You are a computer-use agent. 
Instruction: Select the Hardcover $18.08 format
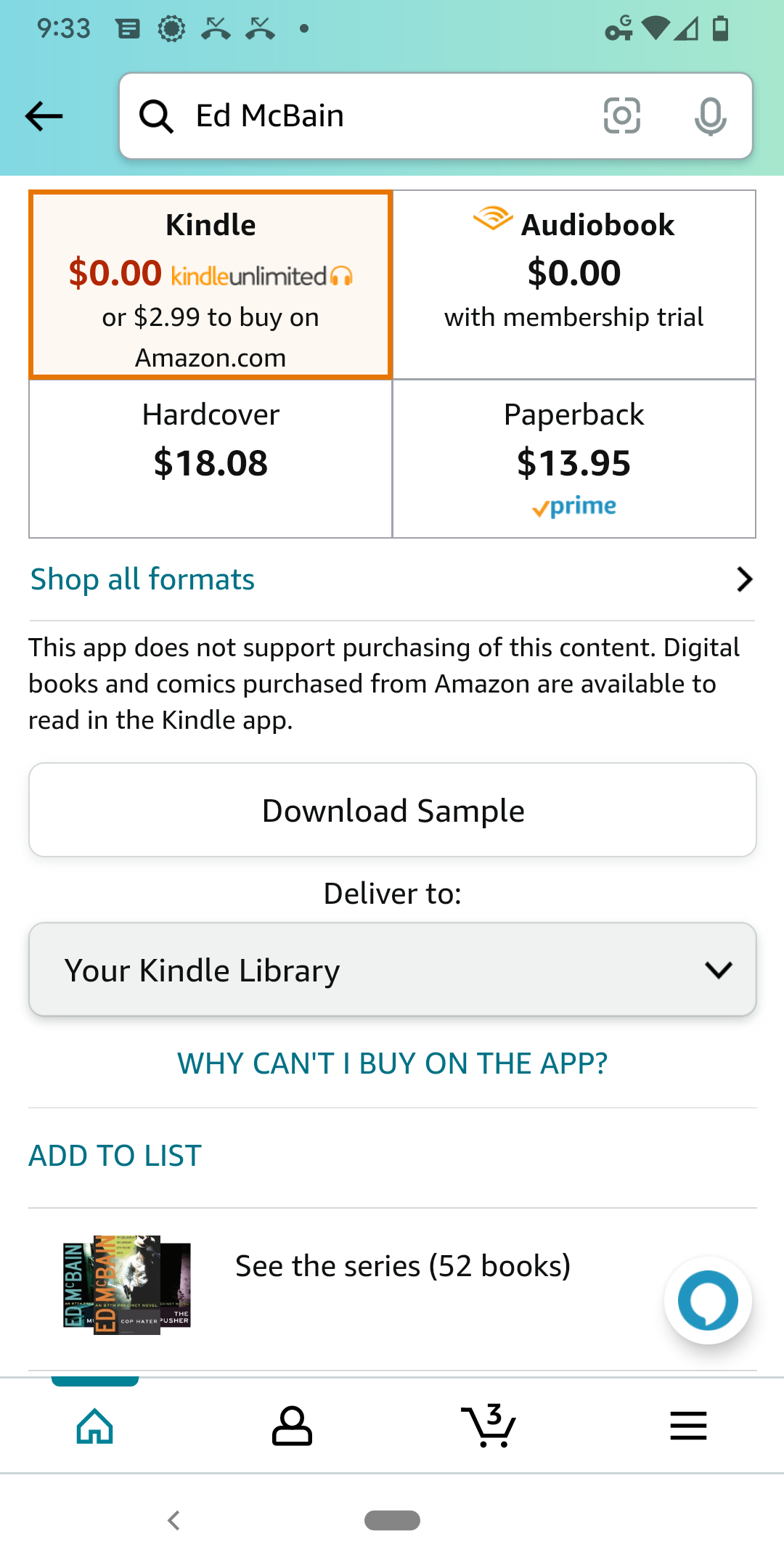click(211, 458)
